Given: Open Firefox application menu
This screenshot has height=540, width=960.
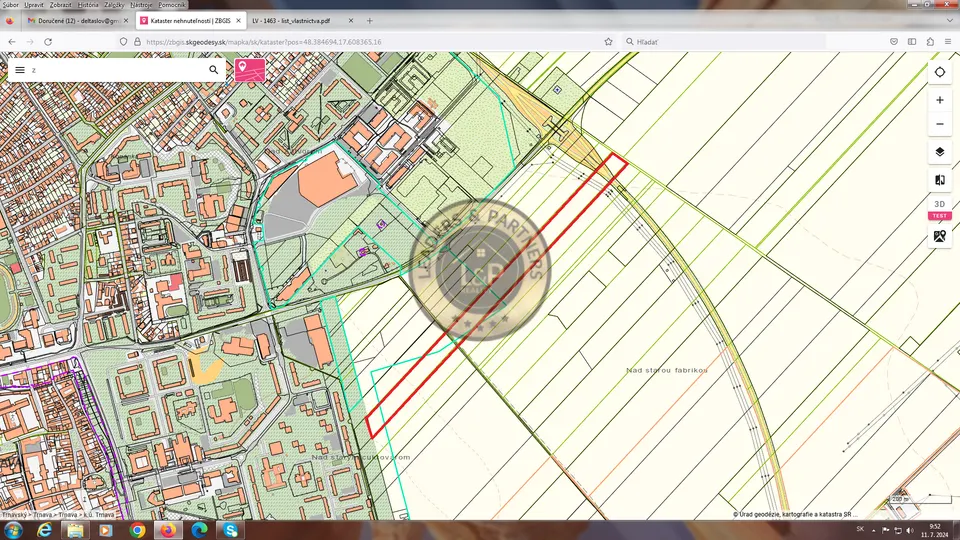Looking at the screenshot, I should pyautogui.click(x=948, y=42).
